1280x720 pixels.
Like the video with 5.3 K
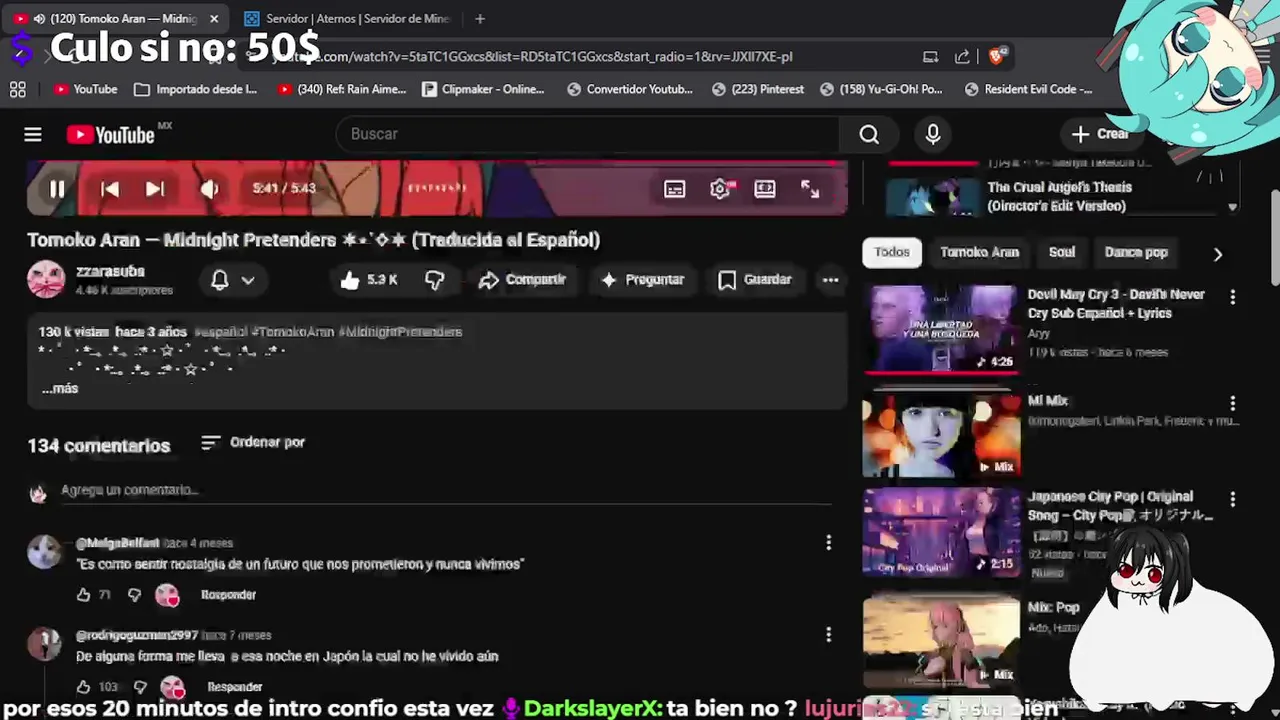coord(368,280)
